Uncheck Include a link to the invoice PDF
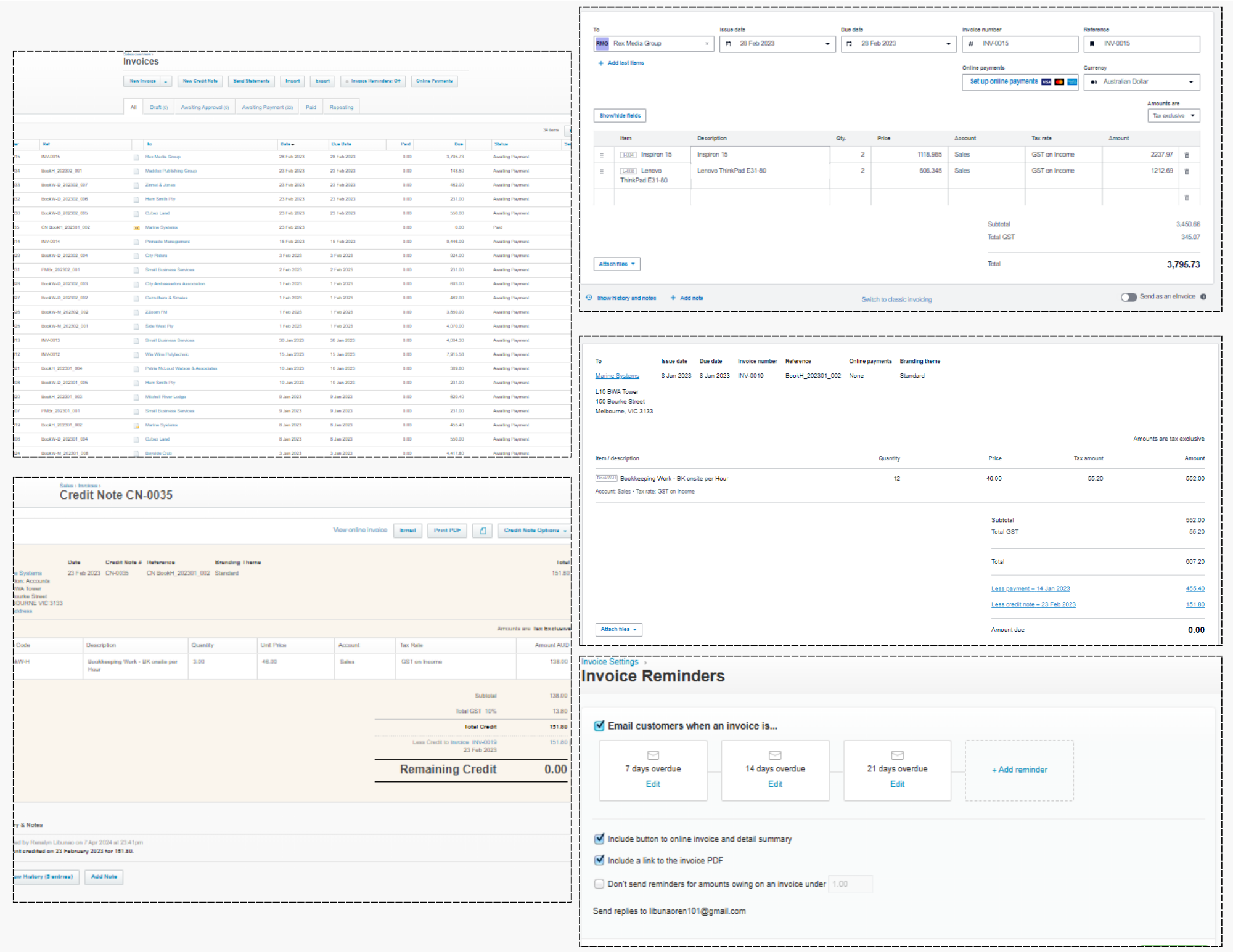 pyautogui.click(x=599, y=860)
